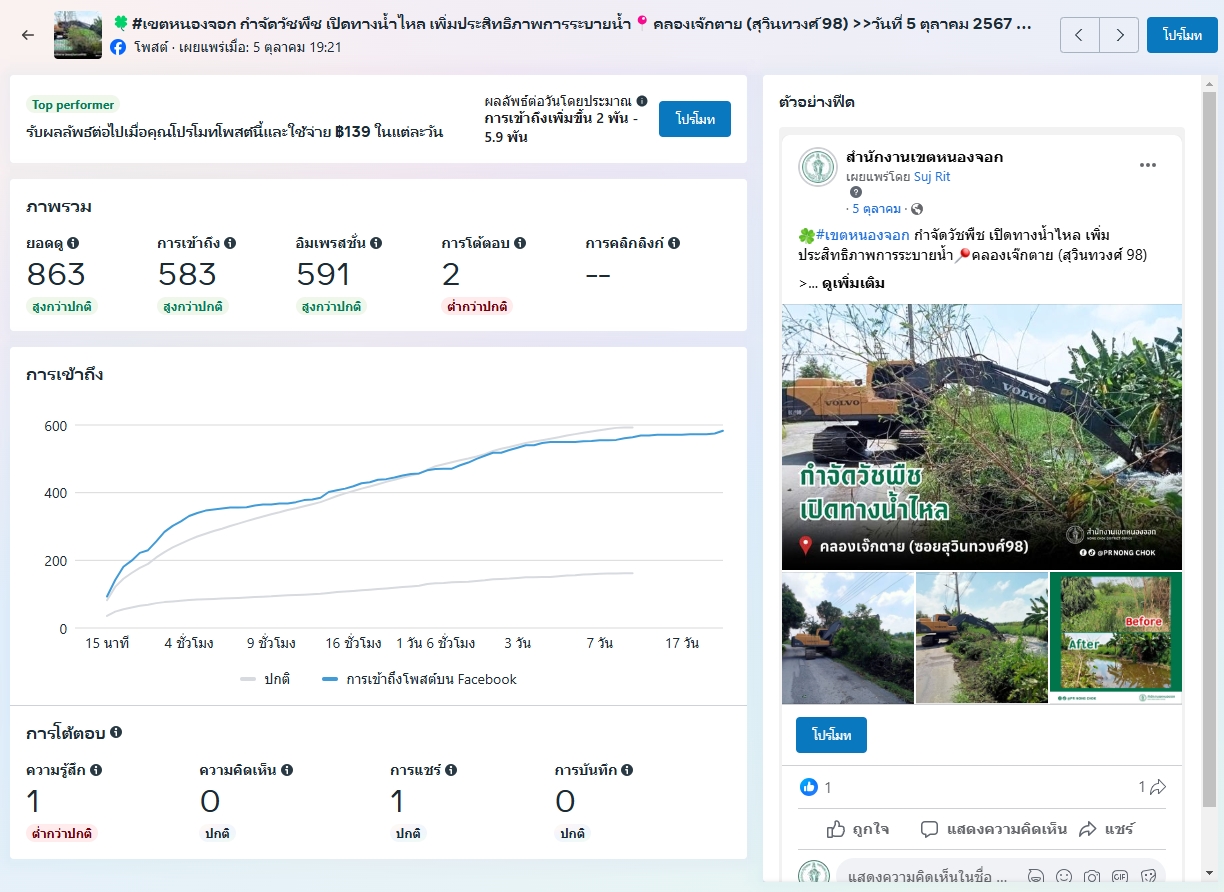Toggle การเข้าถึงโพสต์บน Facebook legend item
Screen dimensions: 1224x892
(x=420, y=679)
